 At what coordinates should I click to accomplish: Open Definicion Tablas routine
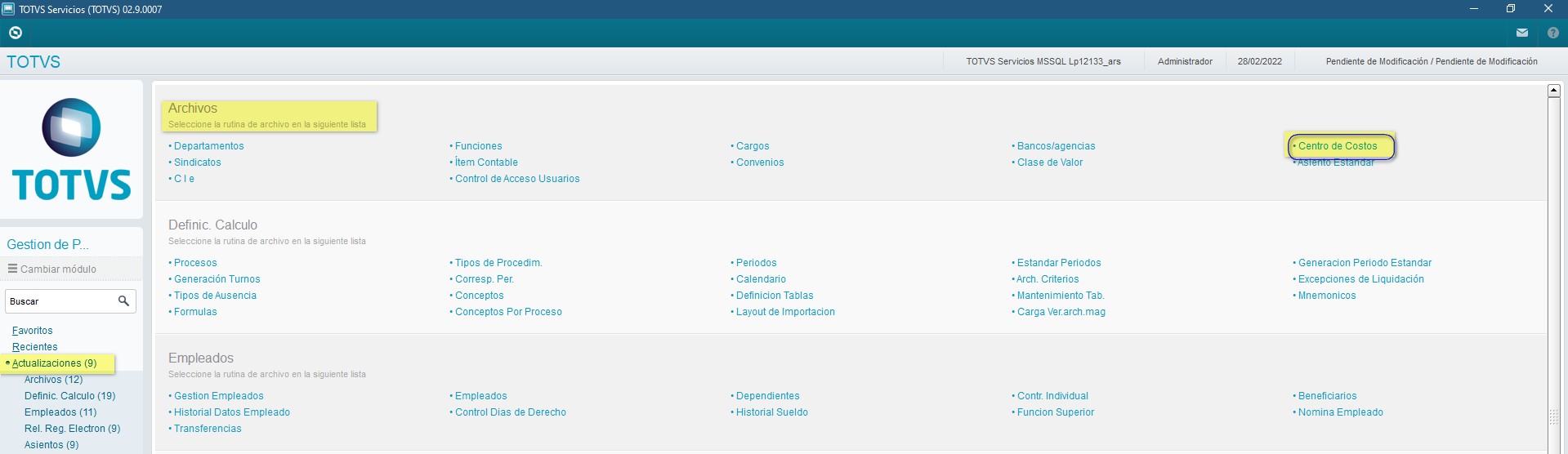[x=775, y=296]
